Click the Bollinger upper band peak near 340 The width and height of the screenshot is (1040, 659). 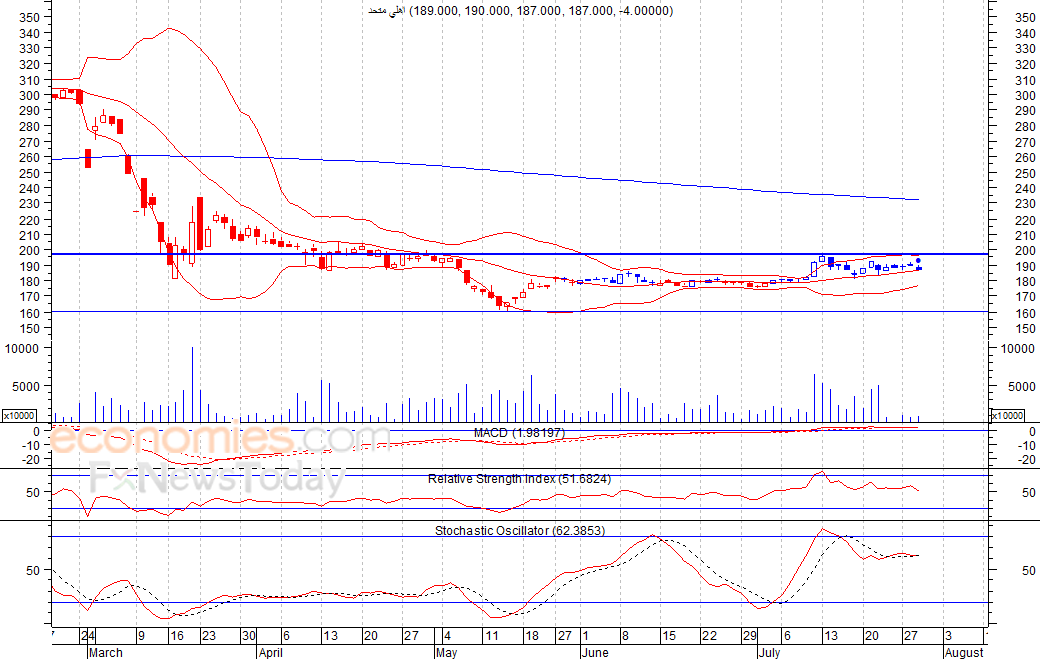[x=168, y=29]
